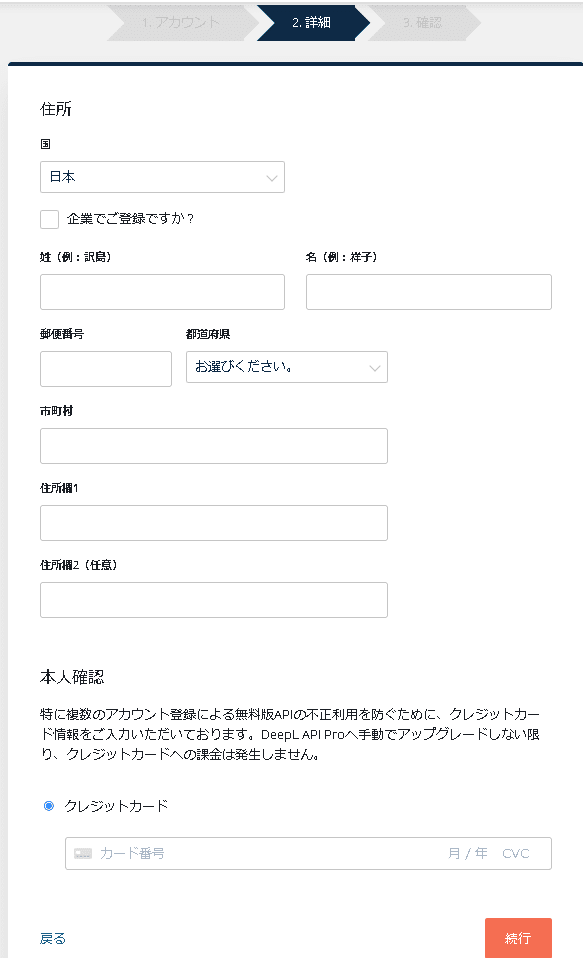Tick the 企業でご登録ですか checkbox

coord(50,219)
